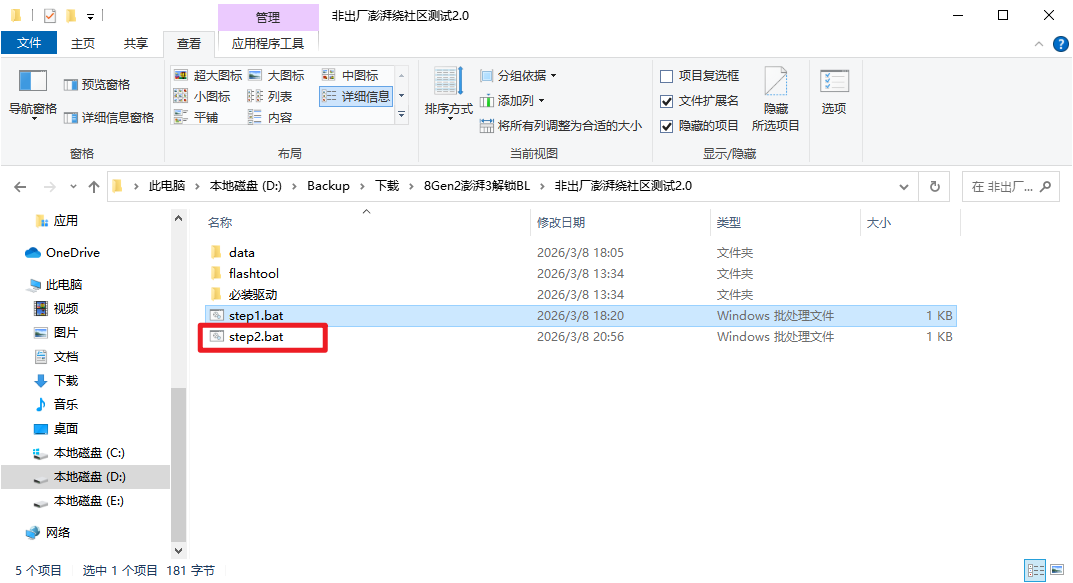Screen dimensions: 1073x583
Task: Enable Item check boxes option
Action: 699,76
